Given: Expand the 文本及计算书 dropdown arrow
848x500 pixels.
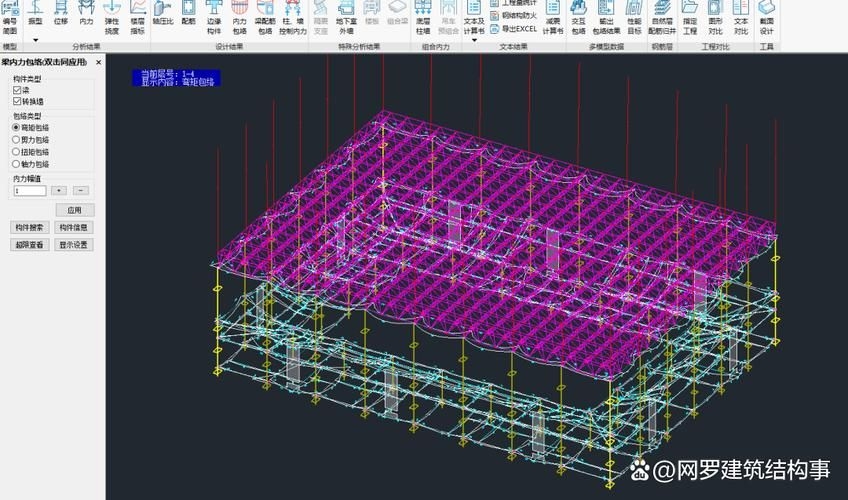Looking at the screenshot, I should pyautogui.click(x=474, y=40).
